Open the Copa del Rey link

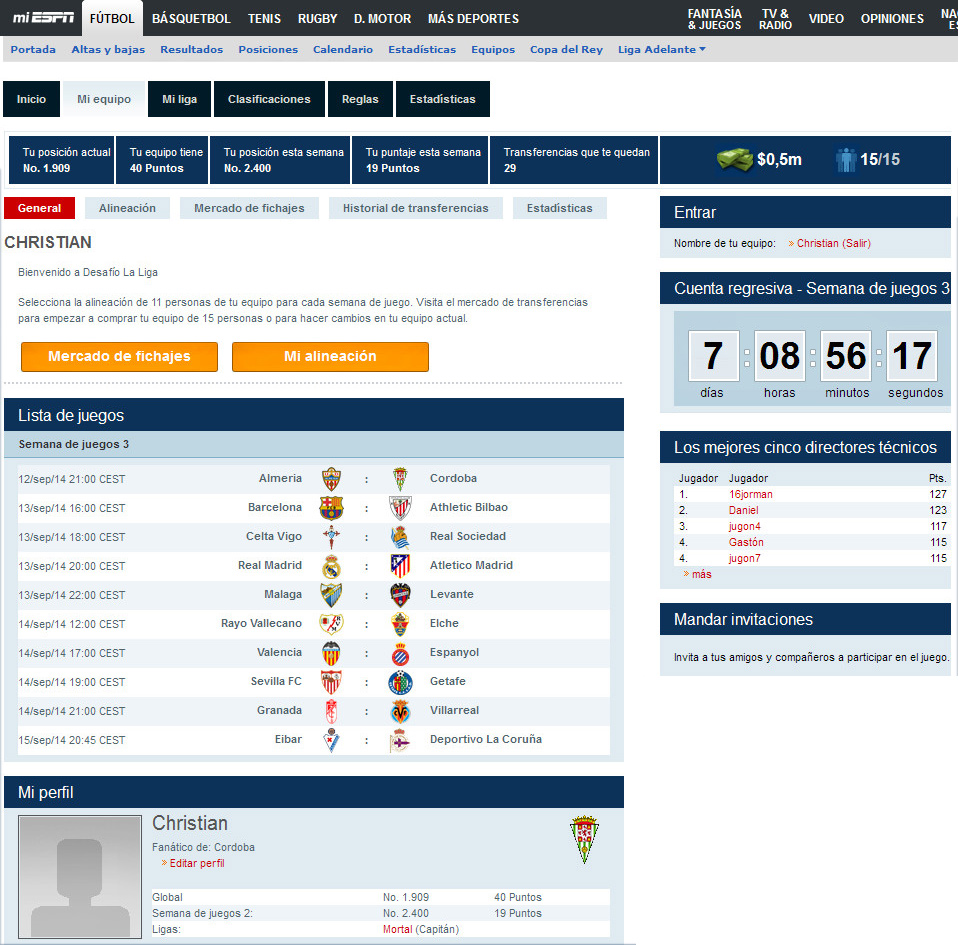pyautogui.click(x=566, y=49)
